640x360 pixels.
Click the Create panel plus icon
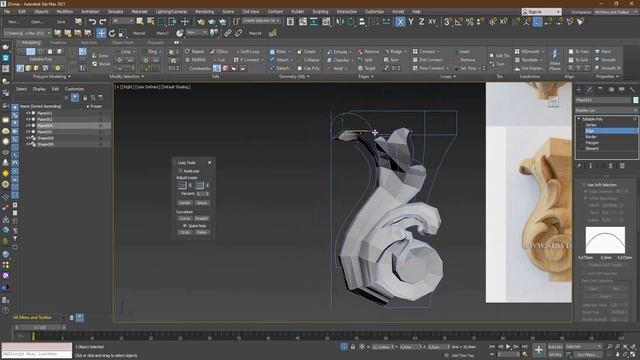pos(579,89)
